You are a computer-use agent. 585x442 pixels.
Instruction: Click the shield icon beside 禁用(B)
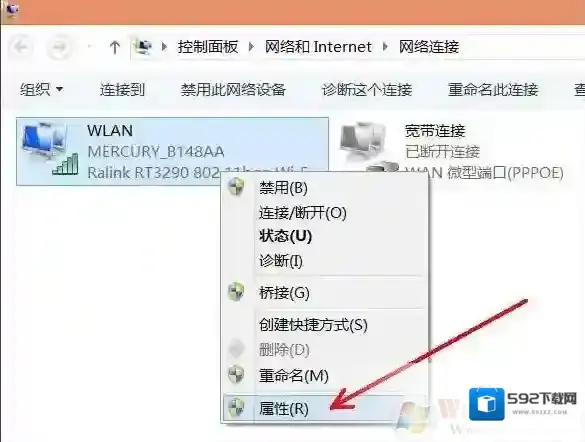tap(237, 186)
